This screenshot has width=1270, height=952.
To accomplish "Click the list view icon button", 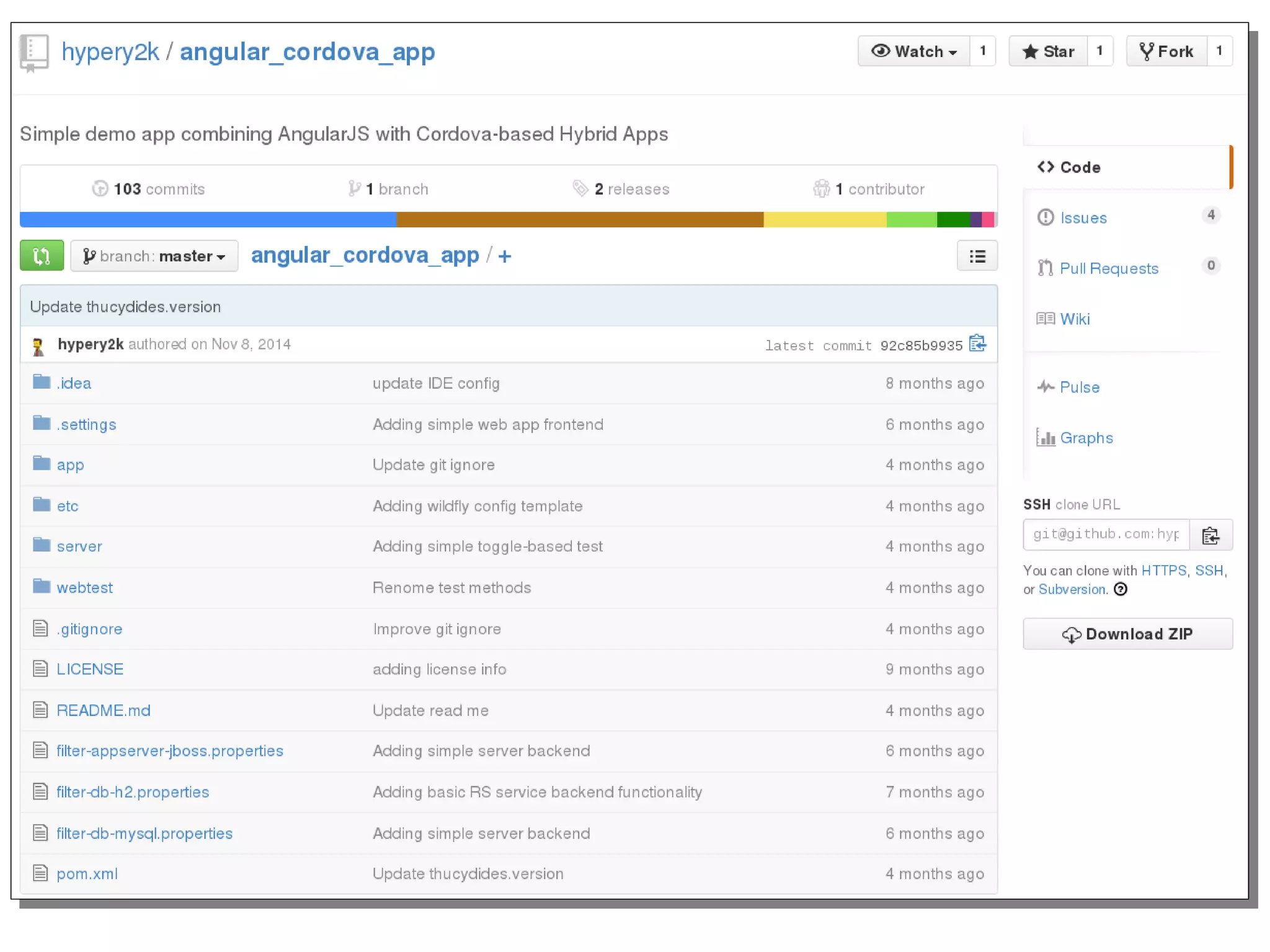I will [x=977, y=256].
